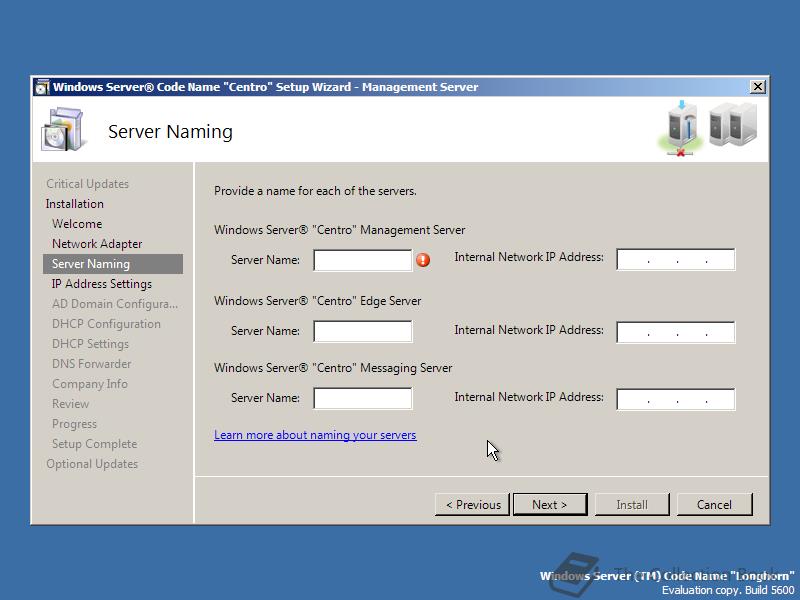
Task: Focus the Messaging Server Name field
Action: pyautogui.click(x=363, y=398)
